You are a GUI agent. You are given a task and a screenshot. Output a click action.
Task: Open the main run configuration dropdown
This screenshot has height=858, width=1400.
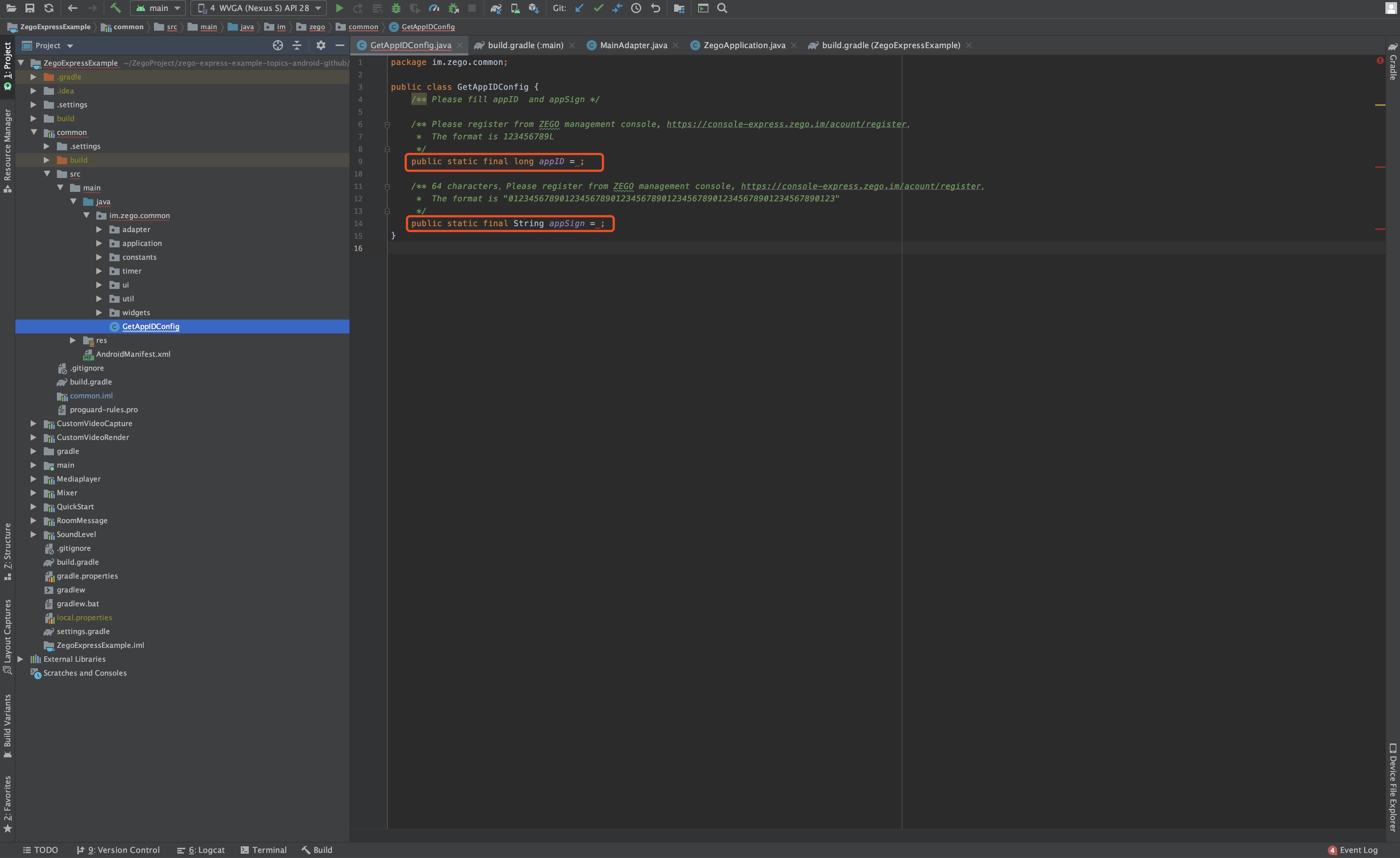point(159,8)
